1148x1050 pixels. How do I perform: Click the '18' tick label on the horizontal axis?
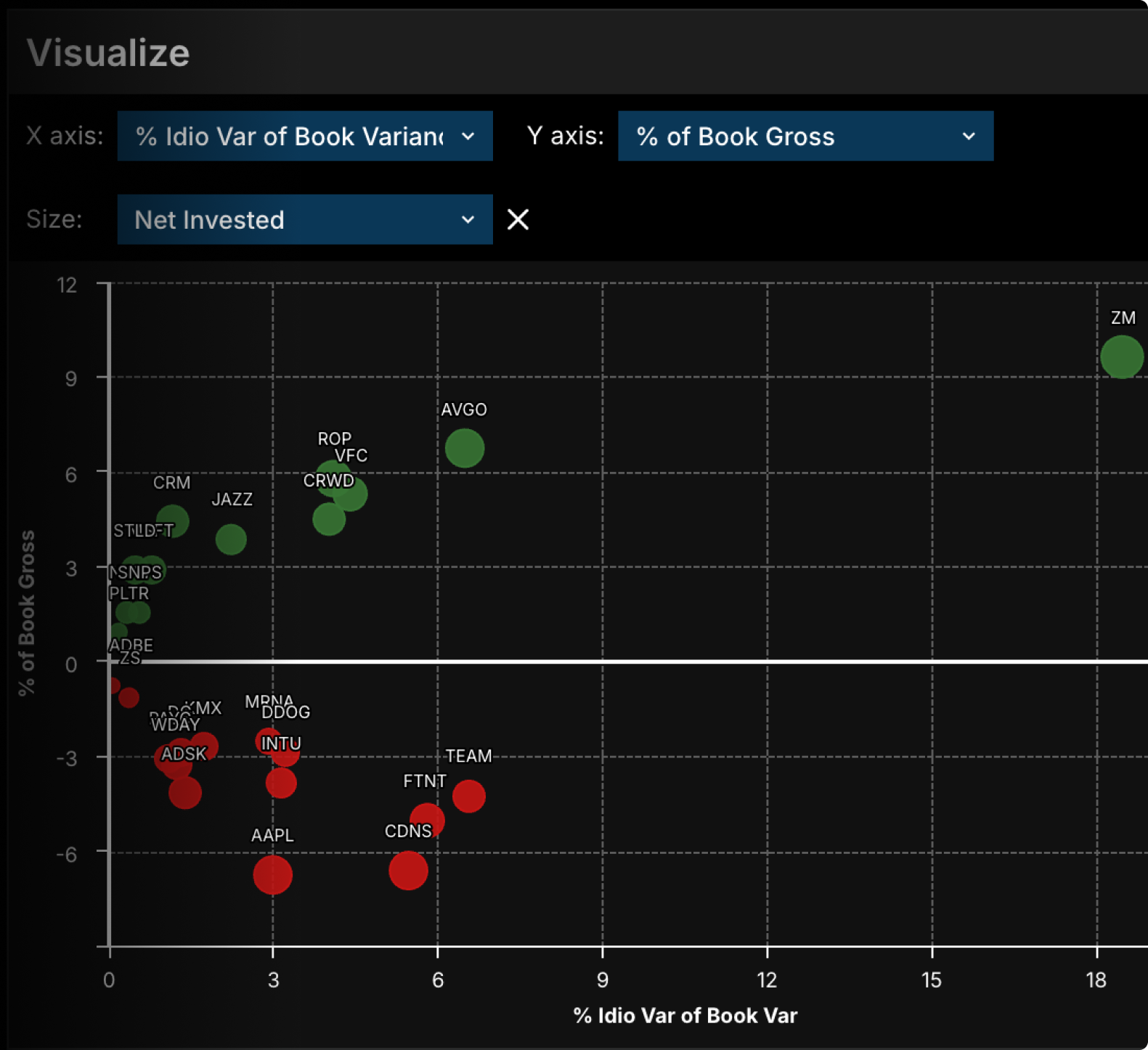tap(1096, 980)
